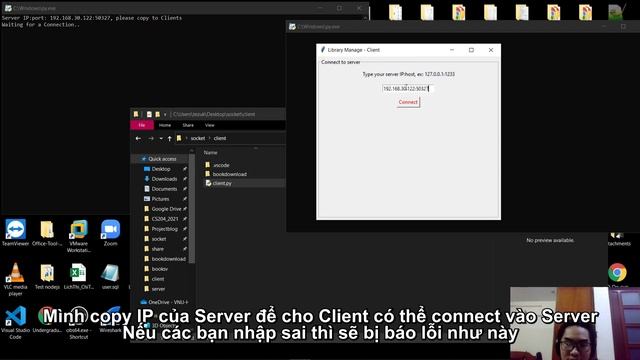Open Documents in Quick access
Image resolution: width=640 pixels, height=360 pixels.
pos(164,189)
